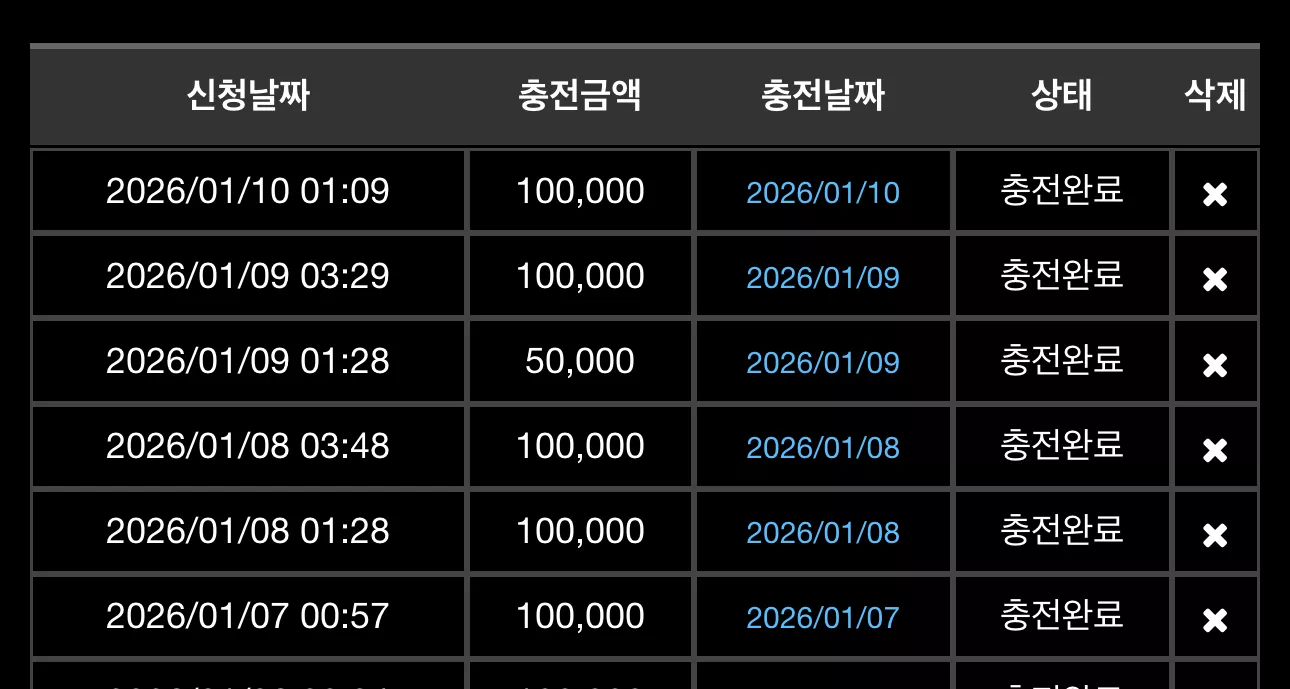
Task: Select the 50,000 amount cell
Action: [580, 361]
